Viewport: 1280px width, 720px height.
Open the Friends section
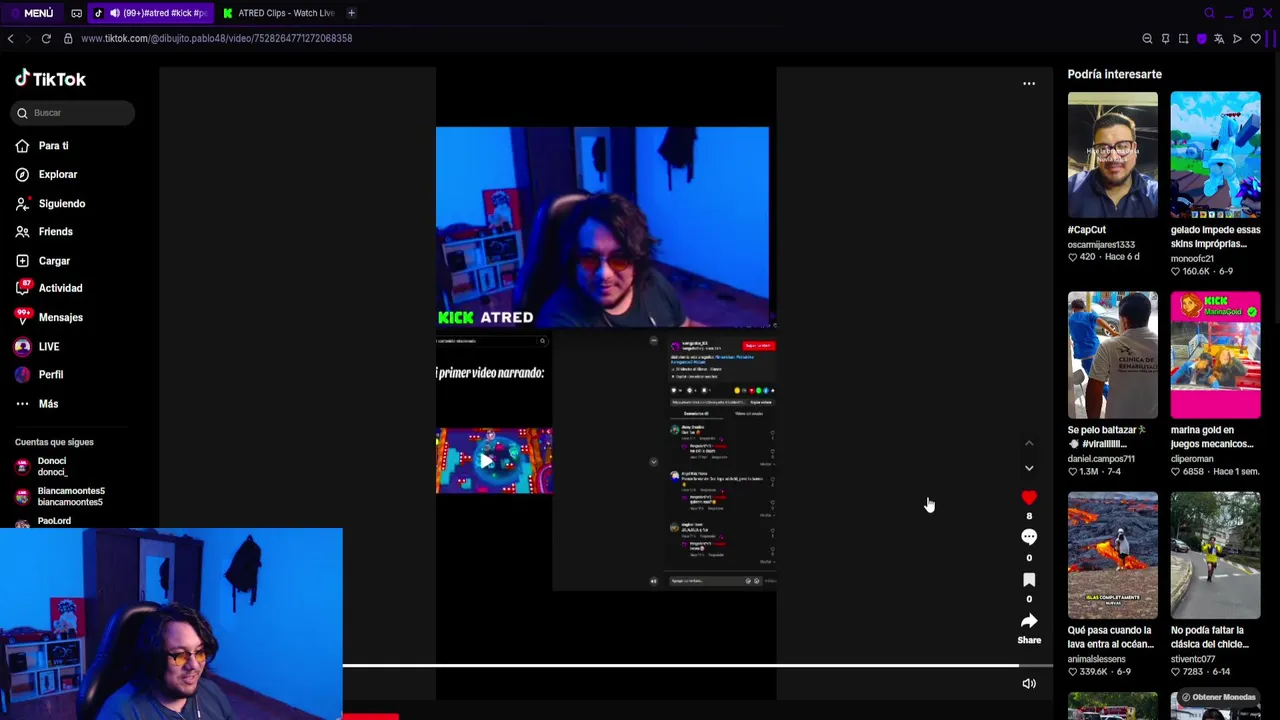click(55, 231)
